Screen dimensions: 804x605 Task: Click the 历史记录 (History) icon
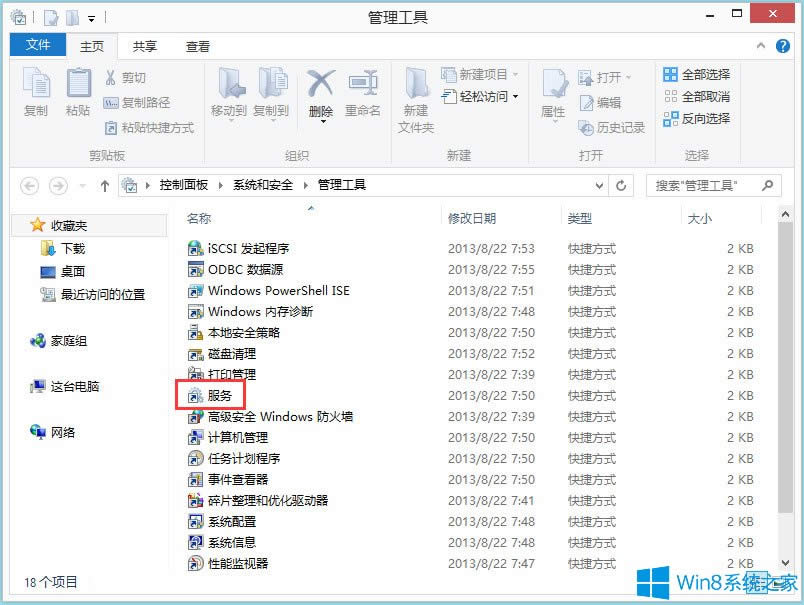[x=612, y=128]
